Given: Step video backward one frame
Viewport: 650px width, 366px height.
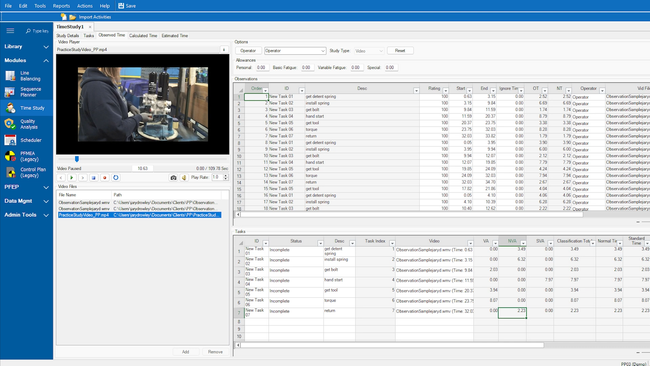Looking at the screenshot, I should tap(61, 177).
